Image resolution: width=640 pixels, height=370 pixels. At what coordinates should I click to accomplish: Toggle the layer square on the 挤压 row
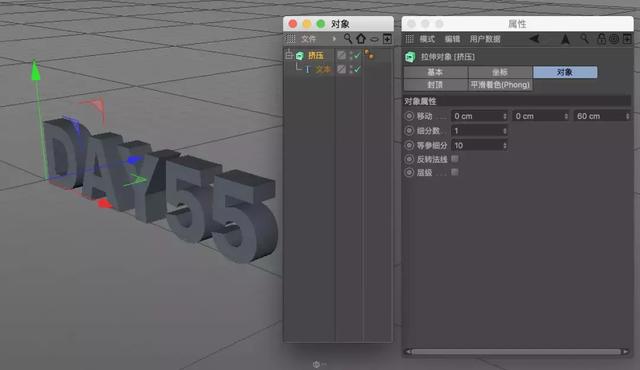click(x=341, y=55)
